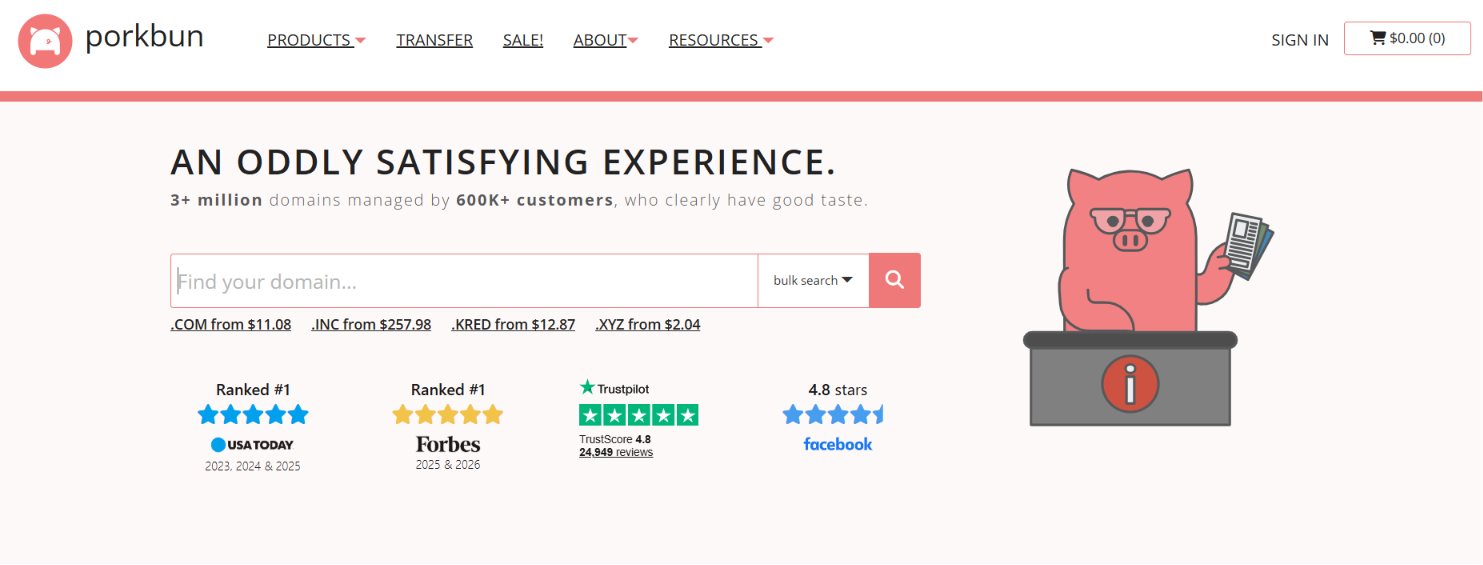Viewport: 1483px width, 565px height.
Task: Click the .INC from $257.98 link
Action: (x=371, y=324)
